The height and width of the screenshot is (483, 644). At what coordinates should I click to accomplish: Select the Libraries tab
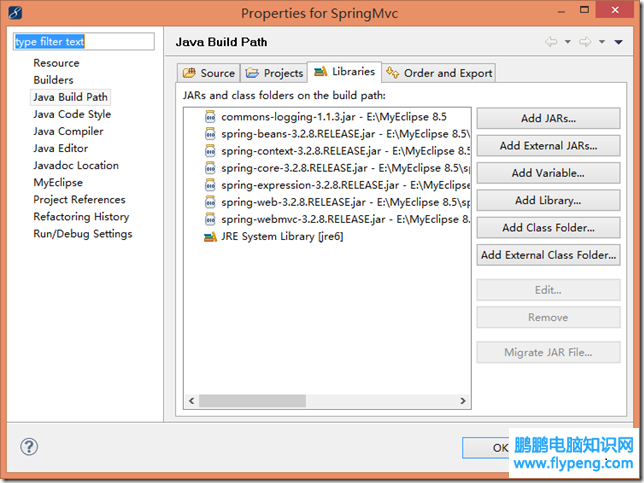pyautogui.click(x=345, y=72)
